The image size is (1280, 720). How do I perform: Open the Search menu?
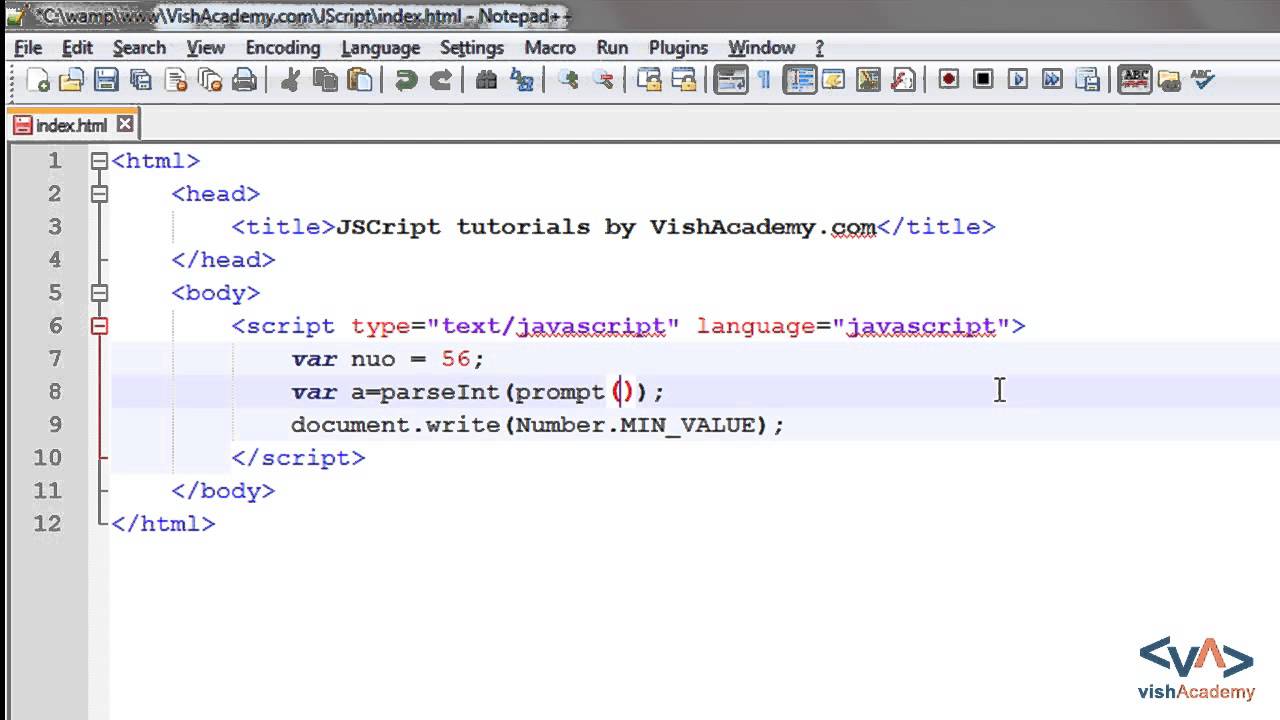tap(139, 47)
